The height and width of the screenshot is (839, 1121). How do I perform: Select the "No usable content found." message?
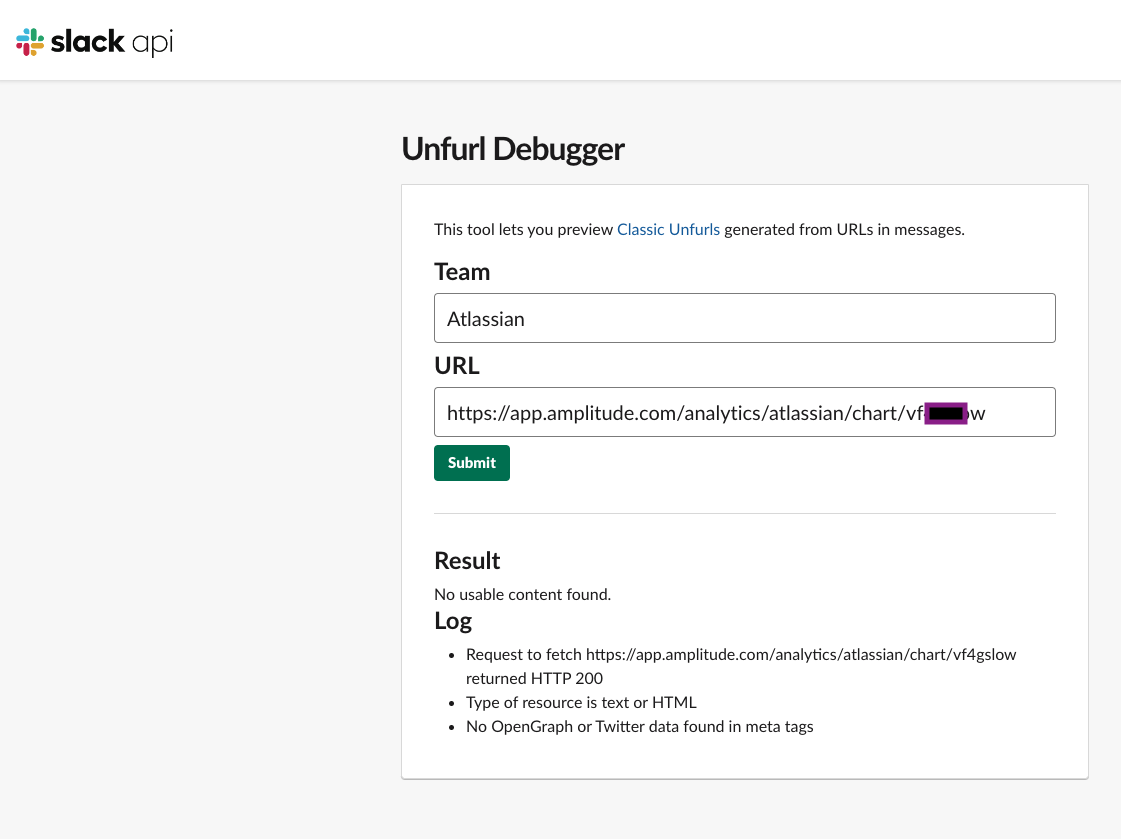coord(522,594)
